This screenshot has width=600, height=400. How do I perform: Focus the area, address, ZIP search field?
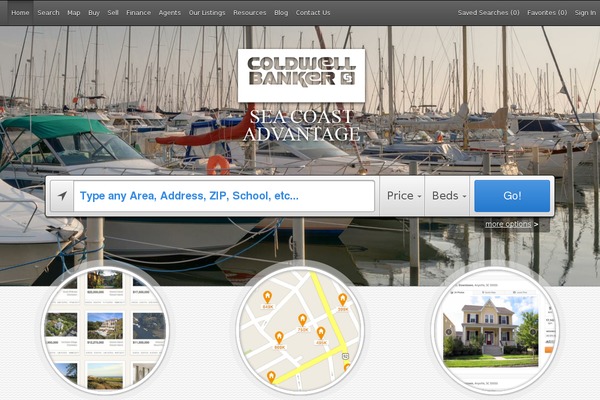point(224,196)
